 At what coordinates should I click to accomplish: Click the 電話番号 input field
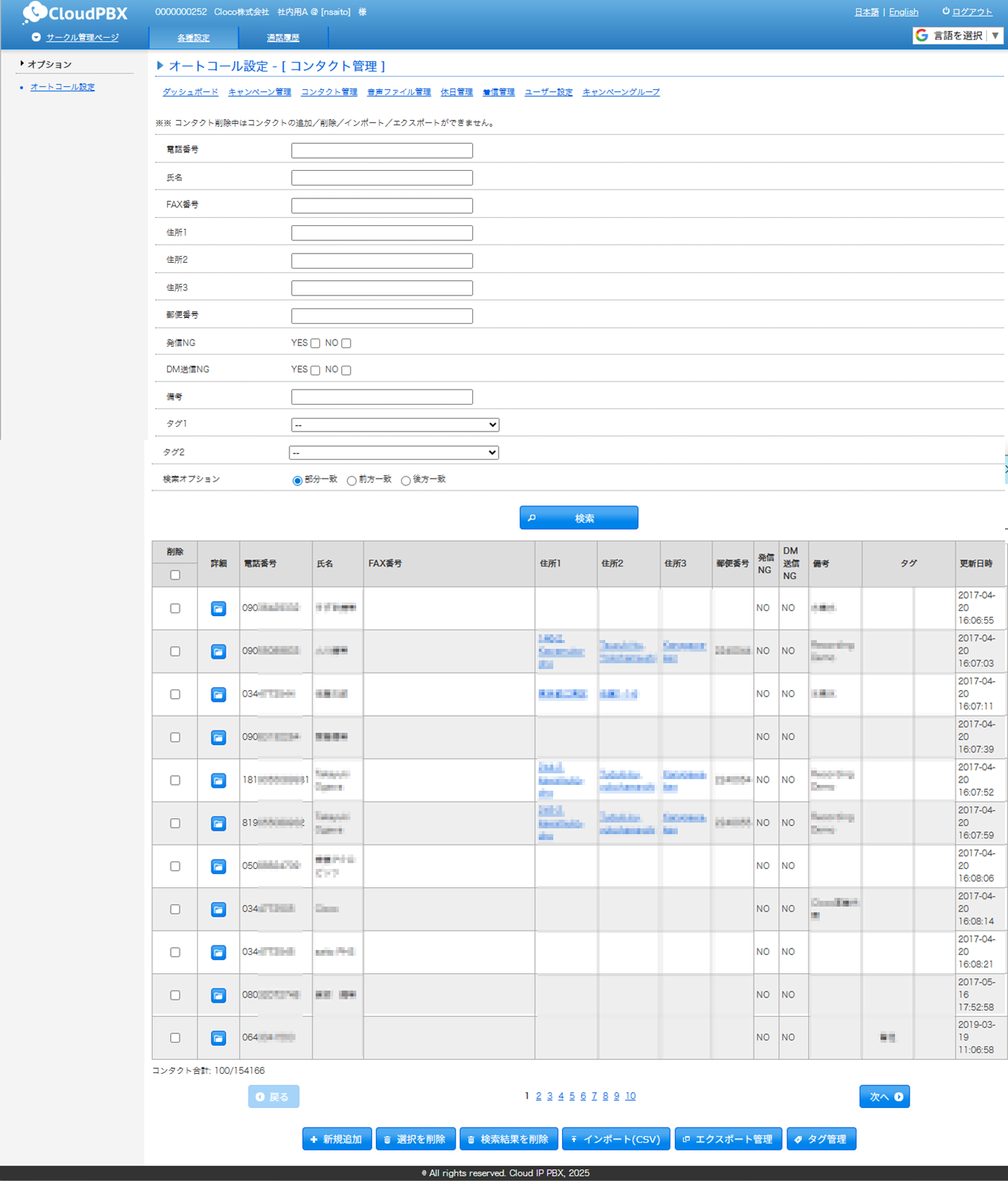click(382, 151)
